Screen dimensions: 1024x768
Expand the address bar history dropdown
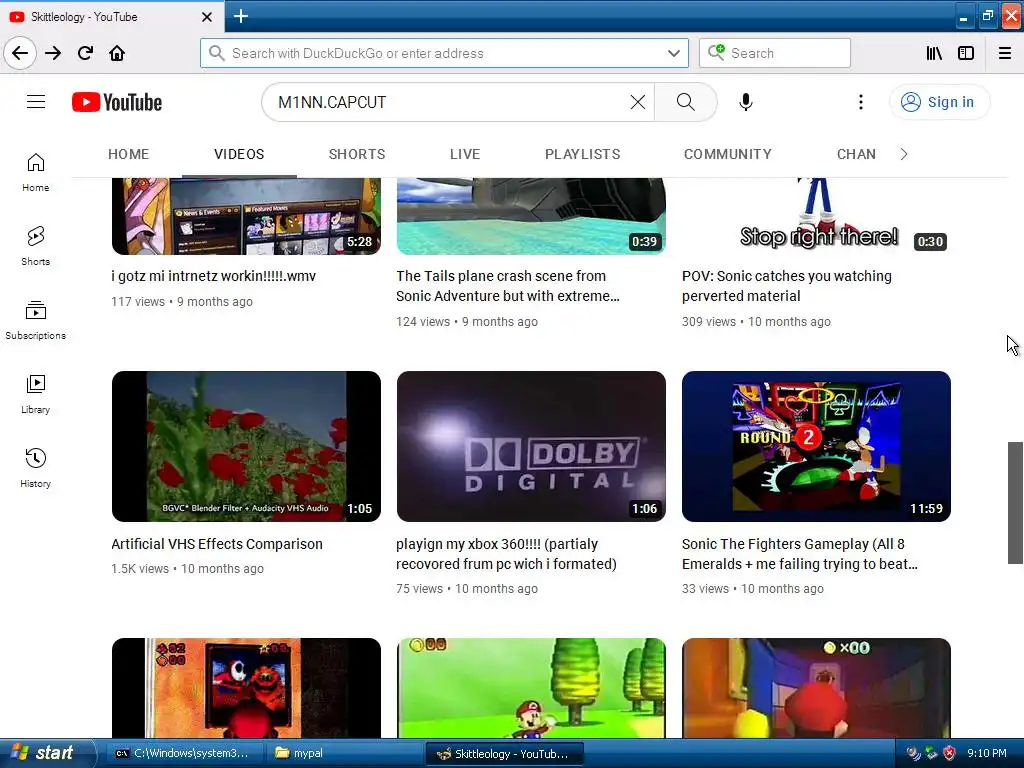point(674,53)
